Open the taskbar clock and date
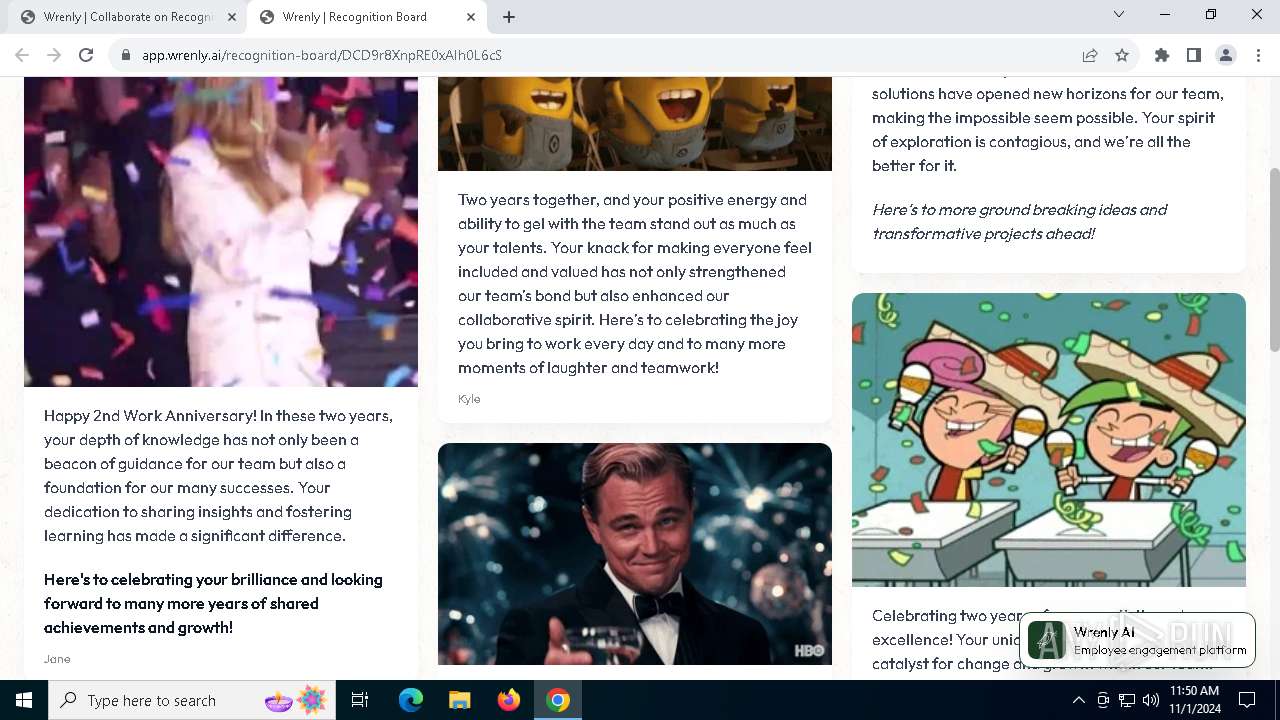This screenshot has width=1280, height=720. coord(1194,700)
